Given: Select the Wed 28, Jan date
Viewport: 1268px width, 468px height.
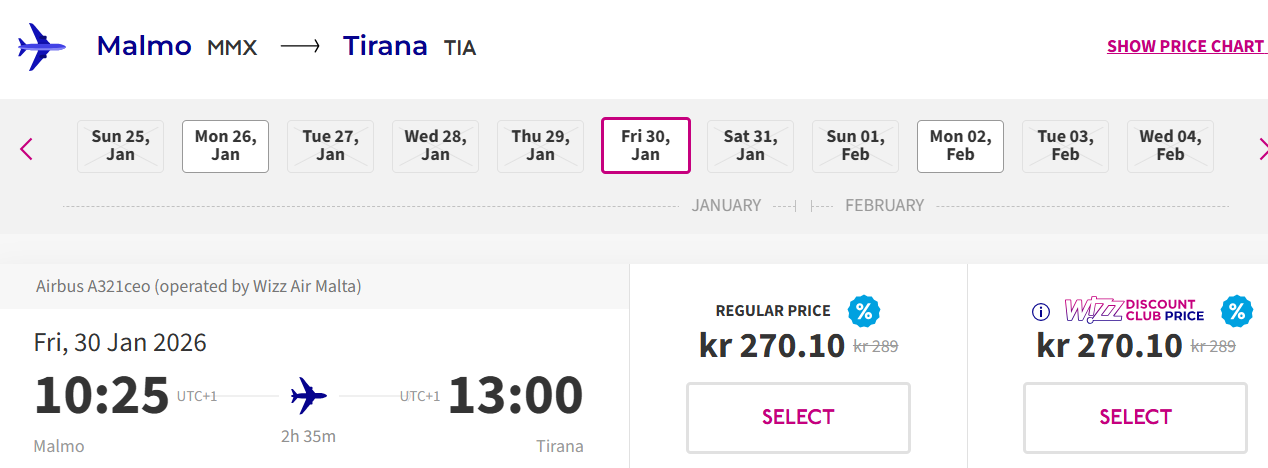Looking at the screenshot, I should click(435, 146).
